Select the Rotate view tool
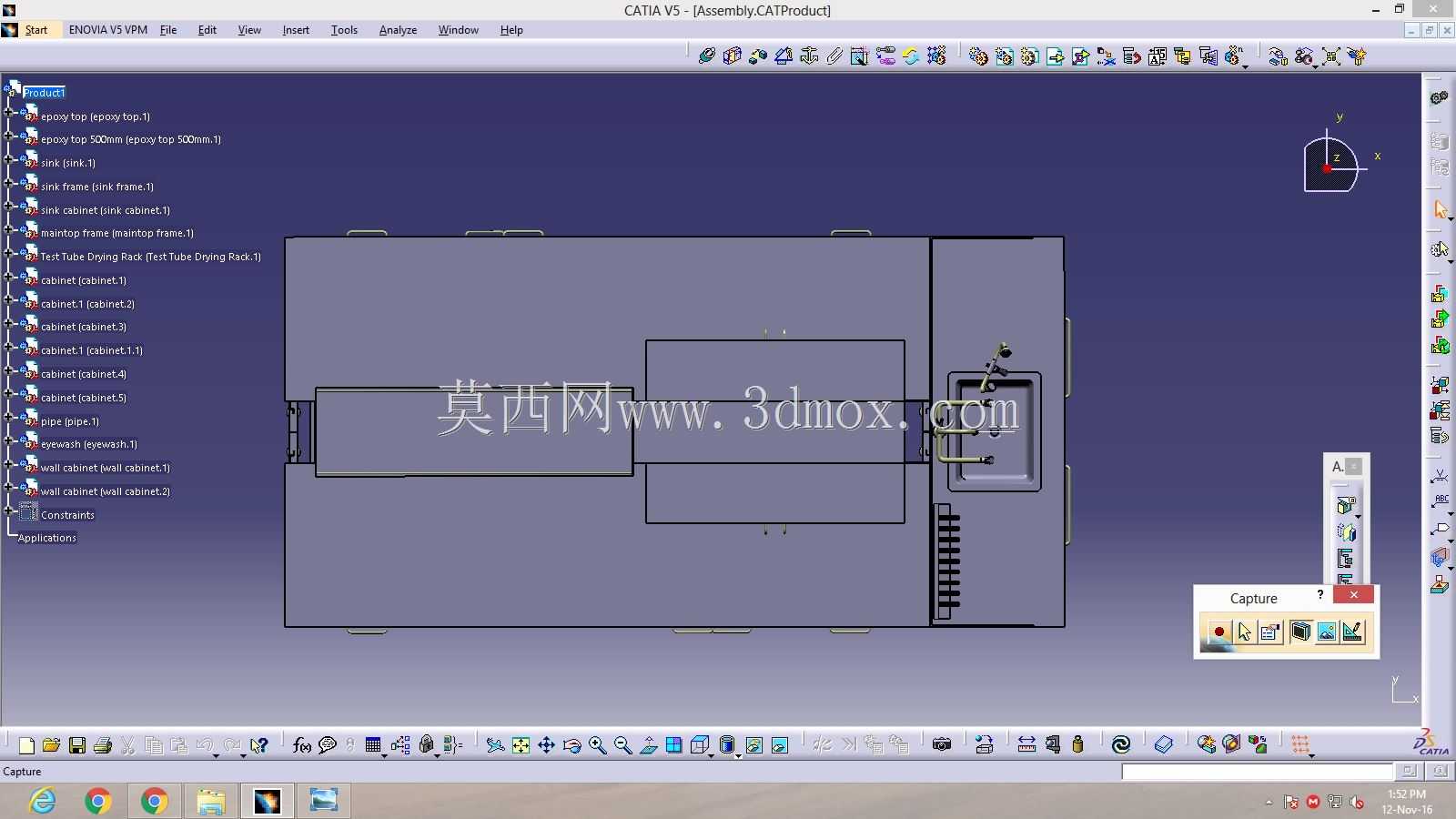Screen dimensions: 1456x819 pyautogui.click(x=571, y=745)
